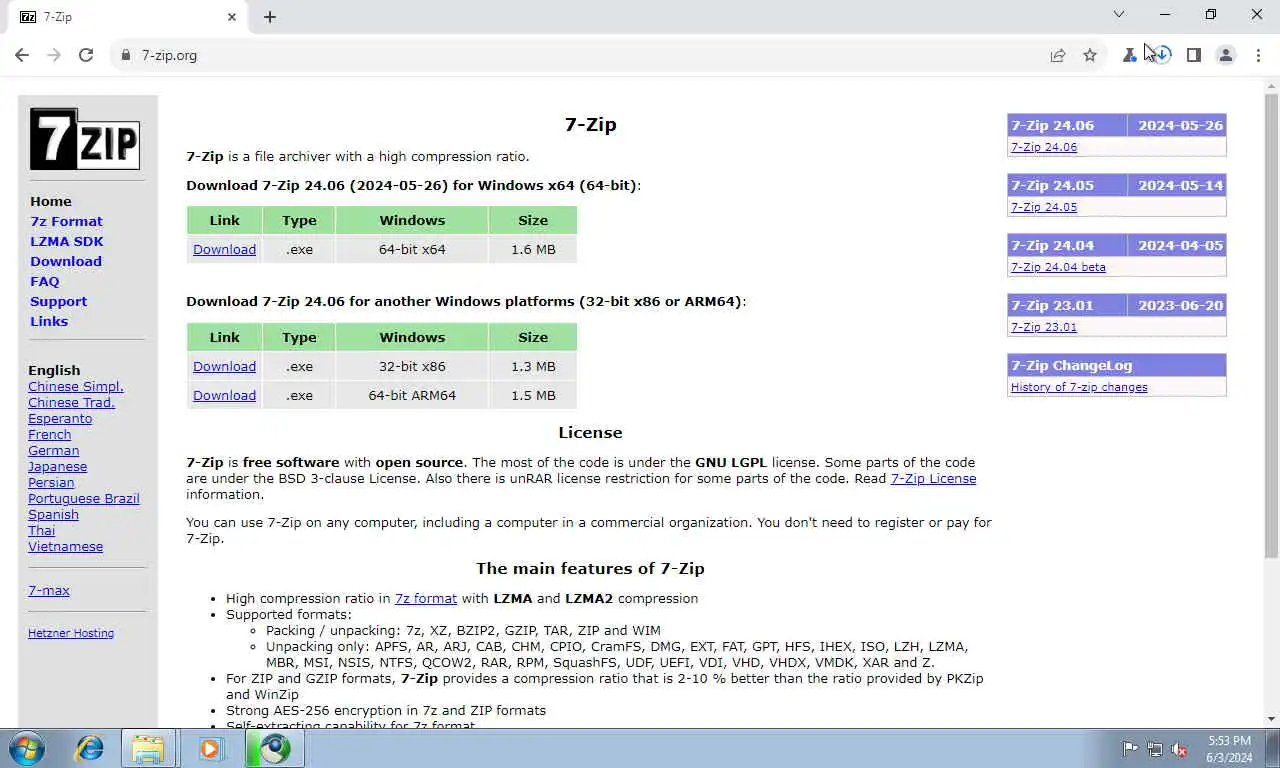
Task: Switch language to Chinese Simpl.
Action: [76, 386]
